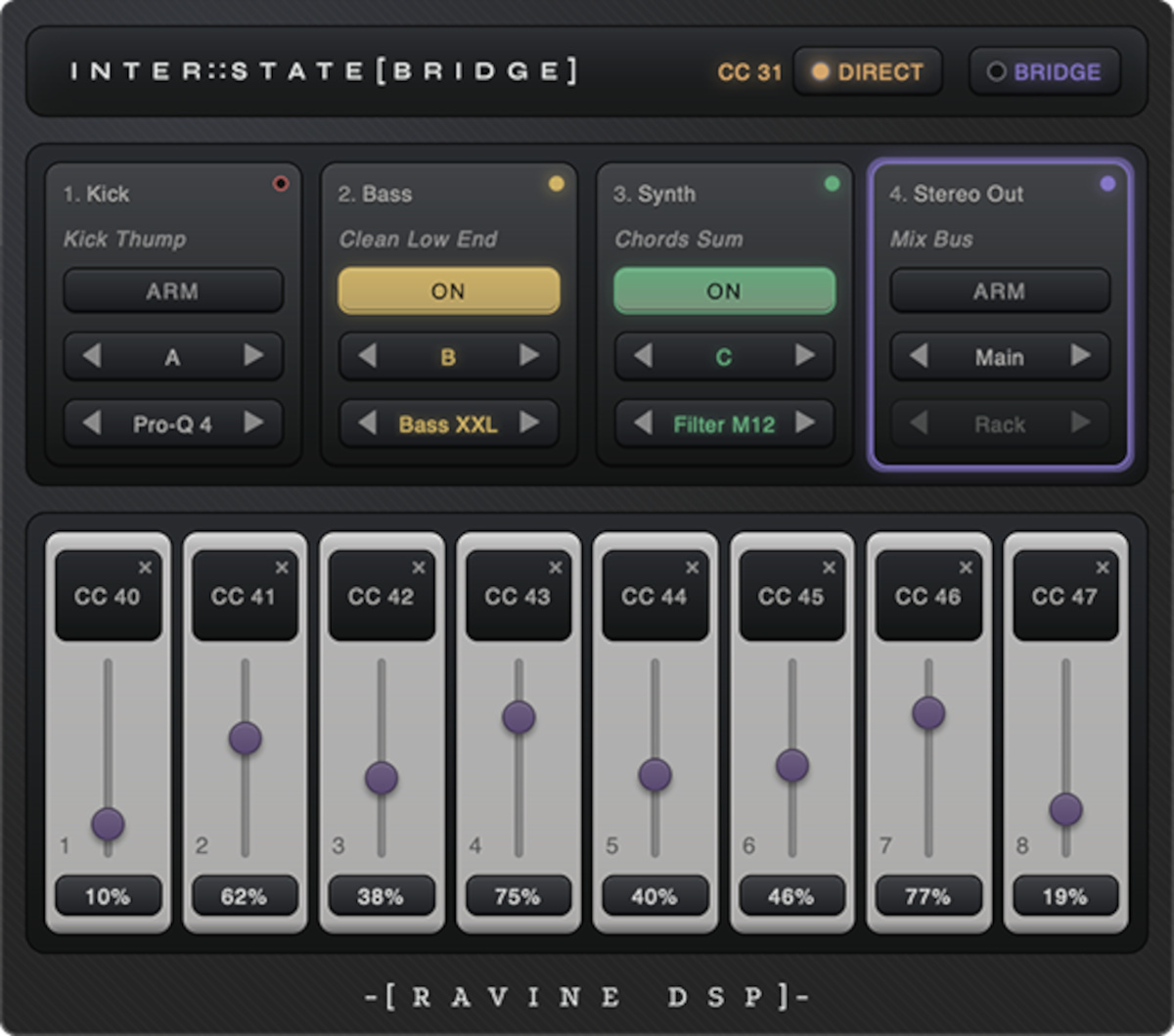The image size is (1174, 1036).
Task: Select DIRECT mode
Action: [868, 71]
